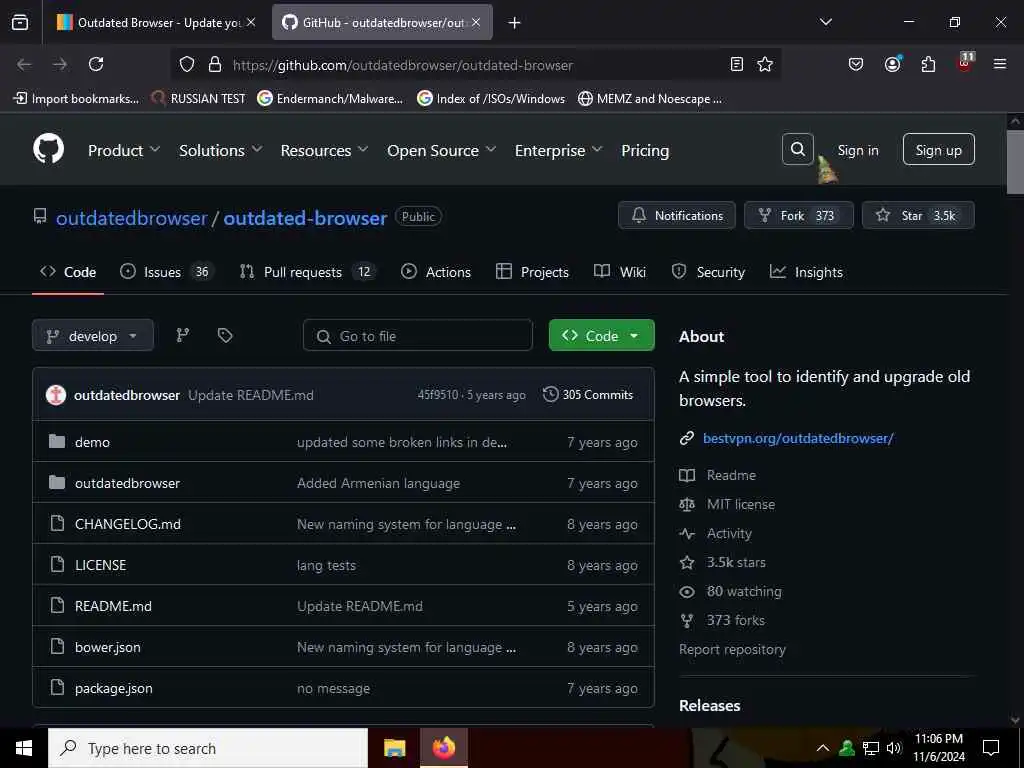Click the browser address bar URL
Image resolution: width=1024 pixels, height=768 pixels.
tap(402, 65)
